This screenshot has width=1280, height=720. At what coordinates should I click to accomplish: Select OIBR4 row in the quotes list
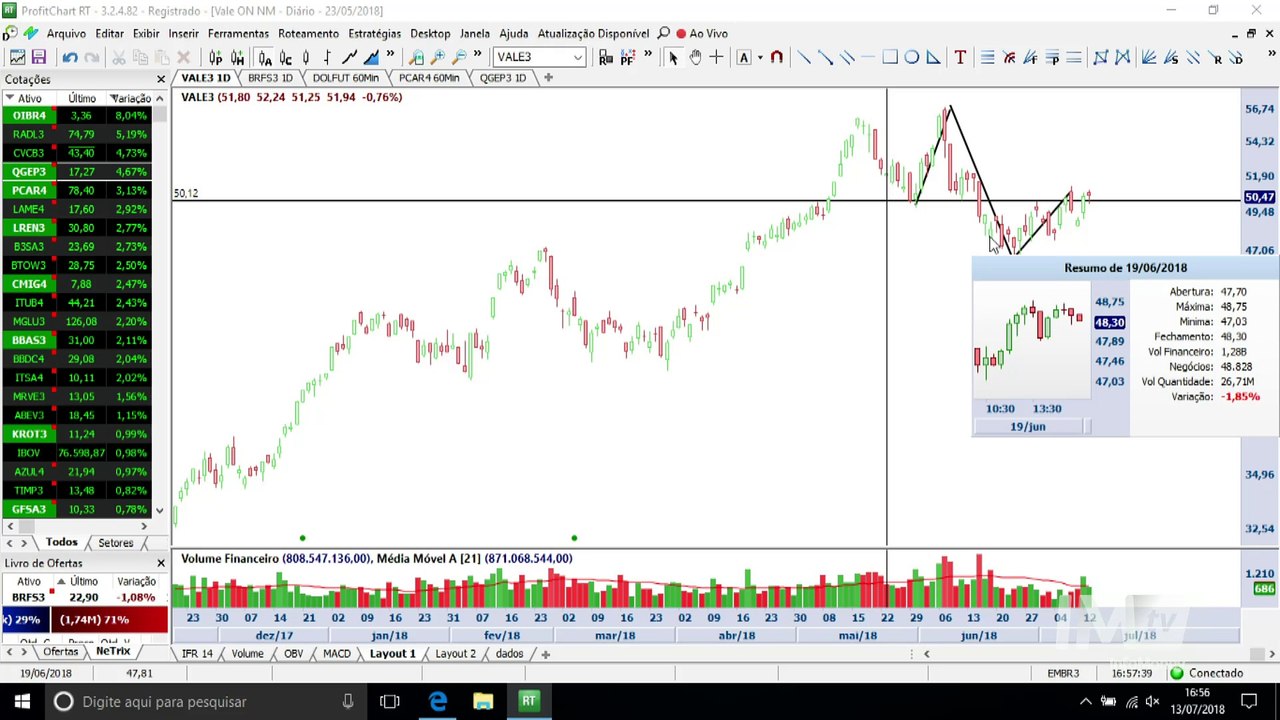[x=78, y=116]
